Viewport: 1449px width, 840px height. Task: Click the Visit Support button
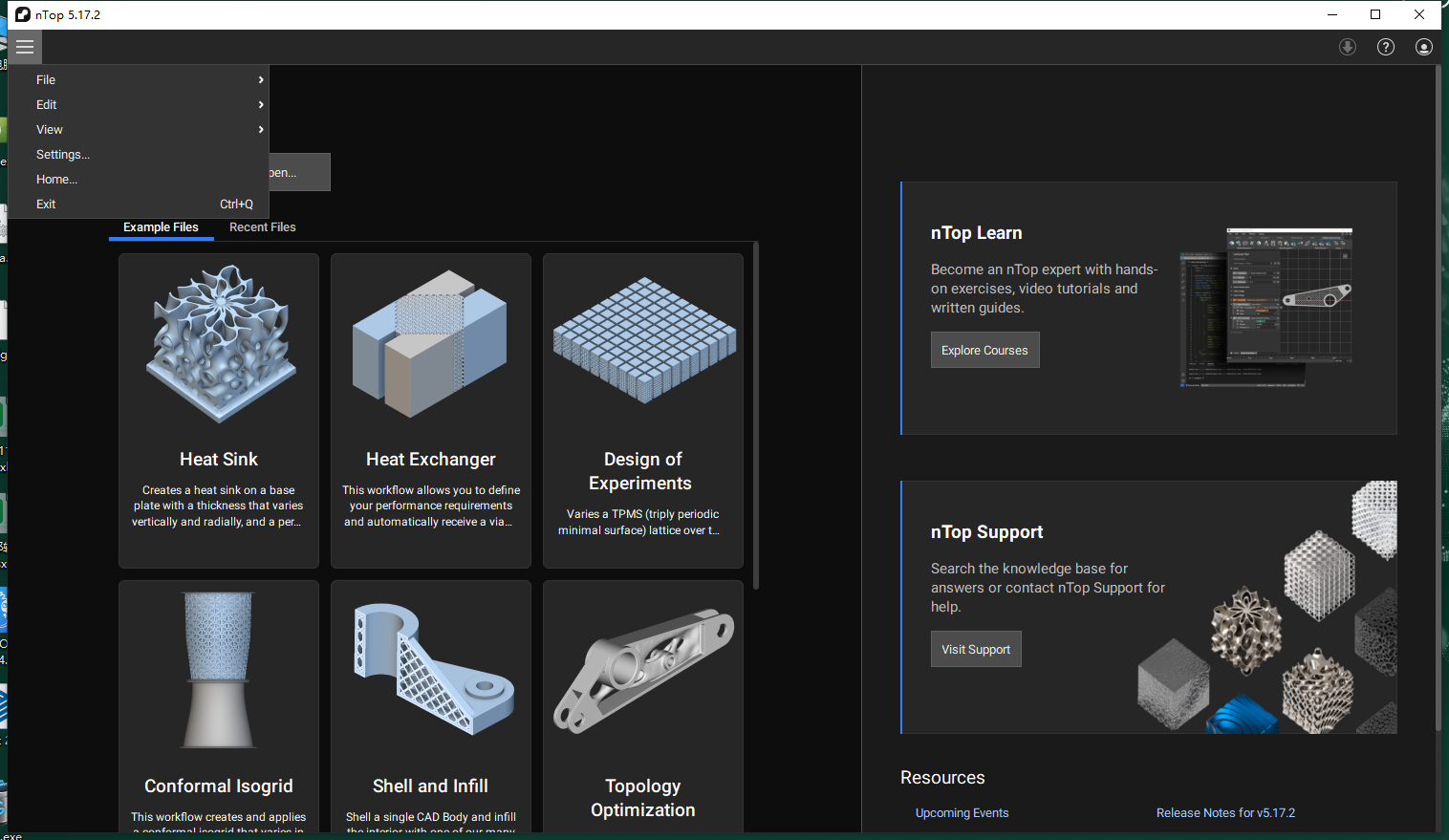click(976, 649)
